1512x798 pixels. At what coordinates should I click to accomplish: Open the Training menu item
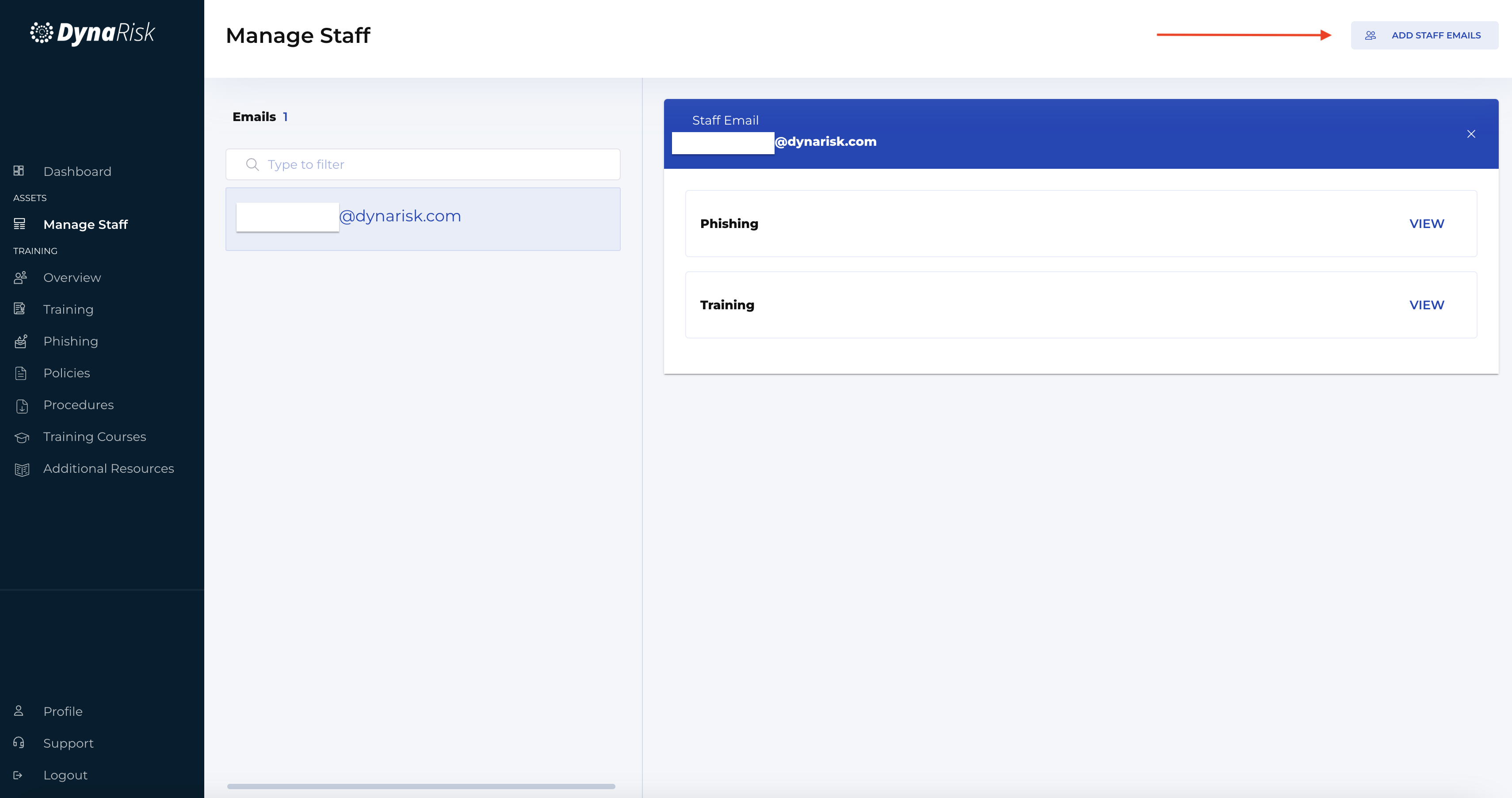point(68,309)
